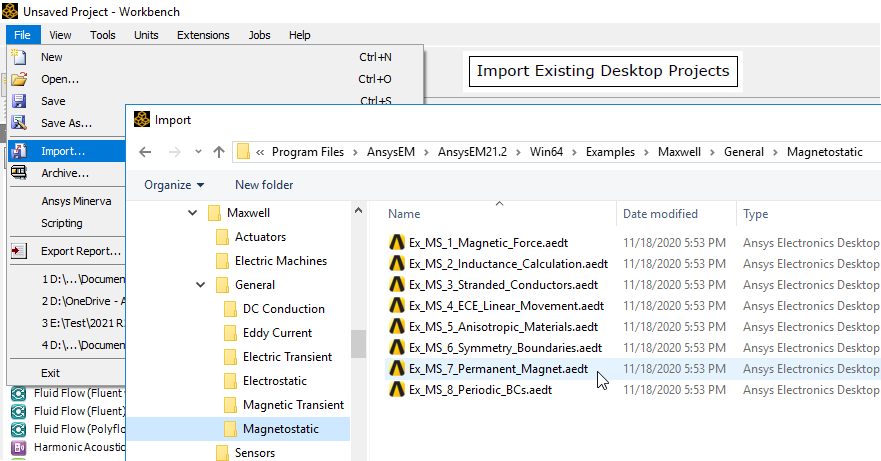
Task: Click the Actuators folder icon
Action: point(222,237)
